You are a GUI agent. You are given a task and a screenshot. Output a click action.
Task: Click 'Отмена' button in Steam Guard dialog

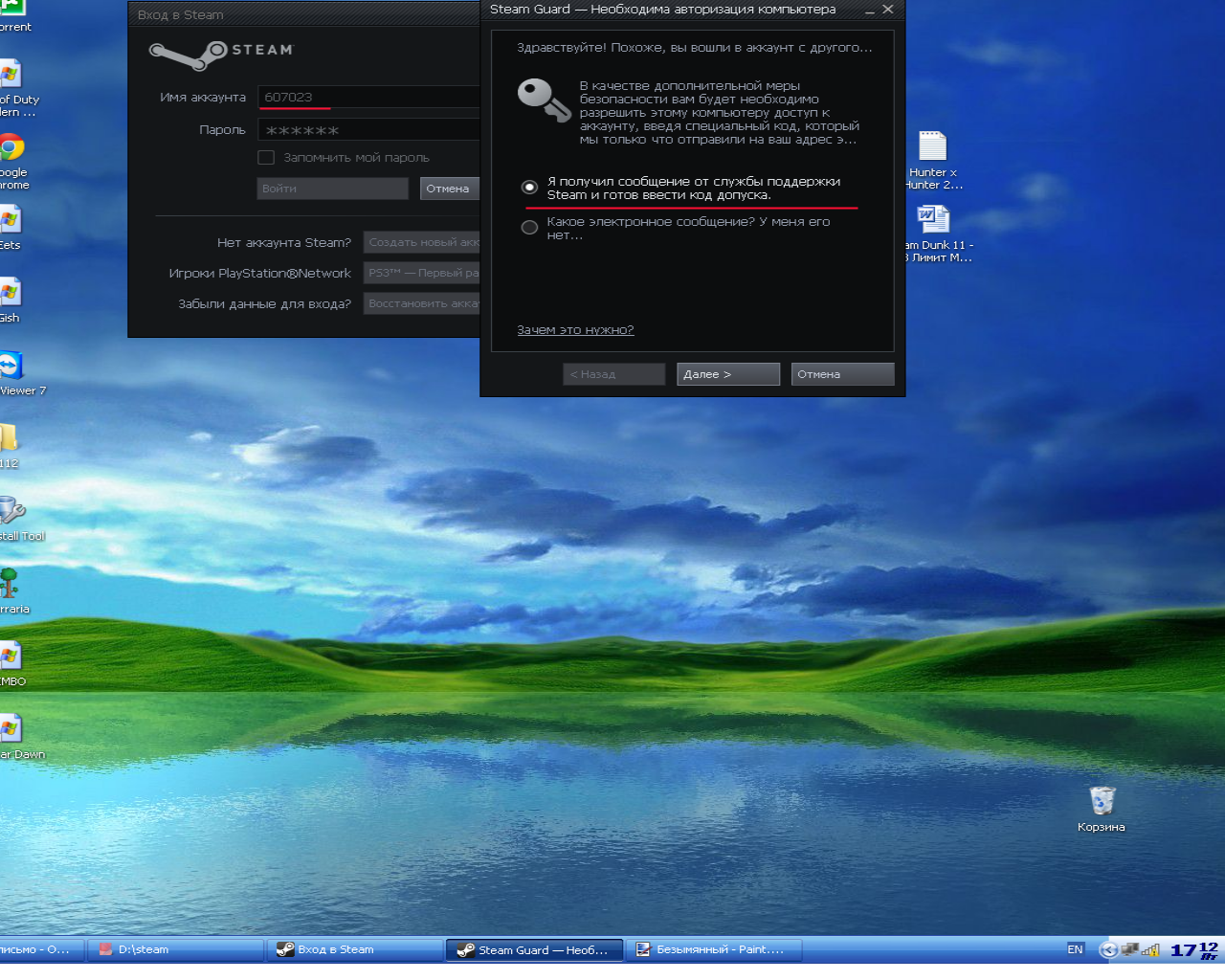click(842, 374)
